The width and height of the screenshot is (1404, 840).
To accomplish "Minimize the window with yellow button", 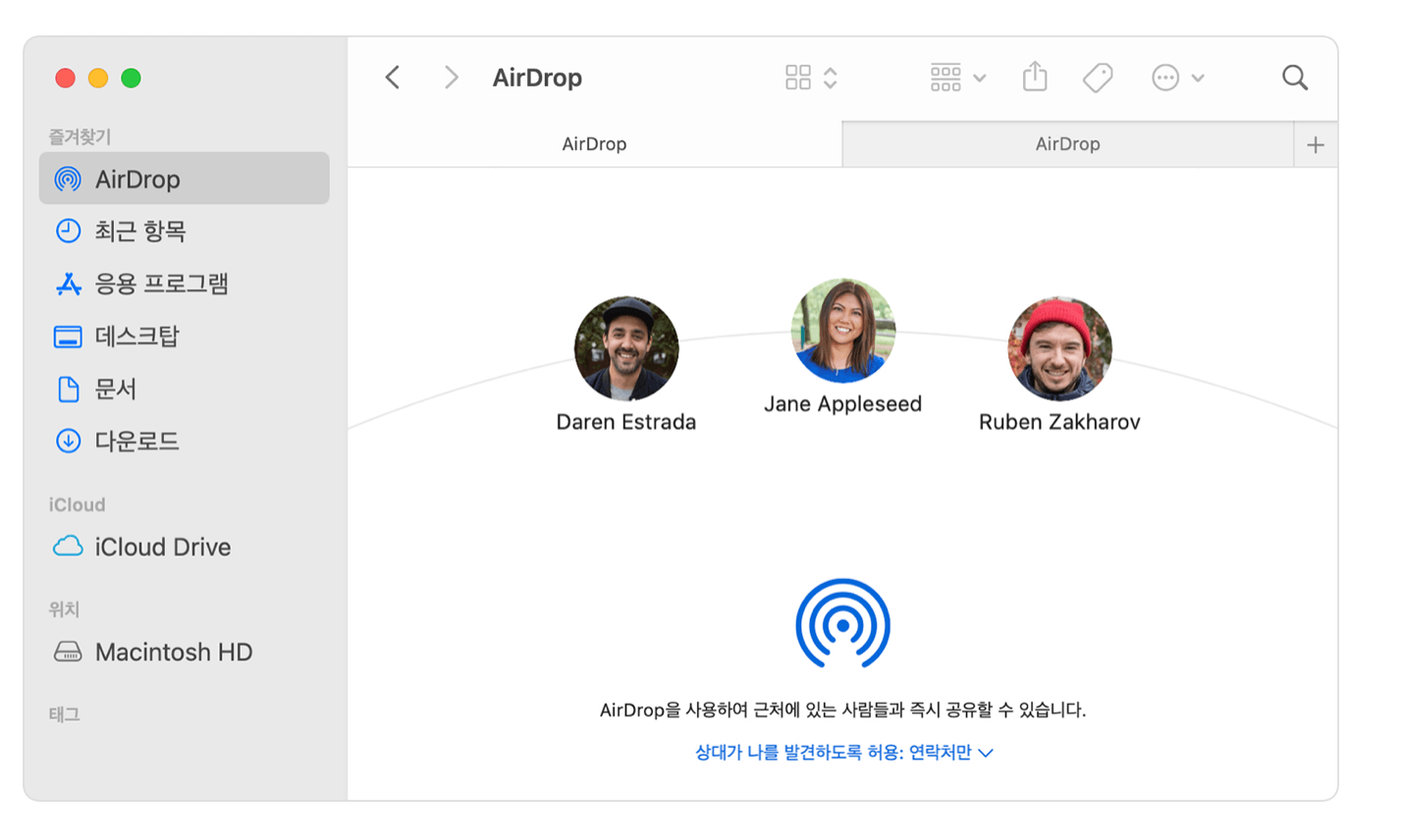I will (98, 79).
